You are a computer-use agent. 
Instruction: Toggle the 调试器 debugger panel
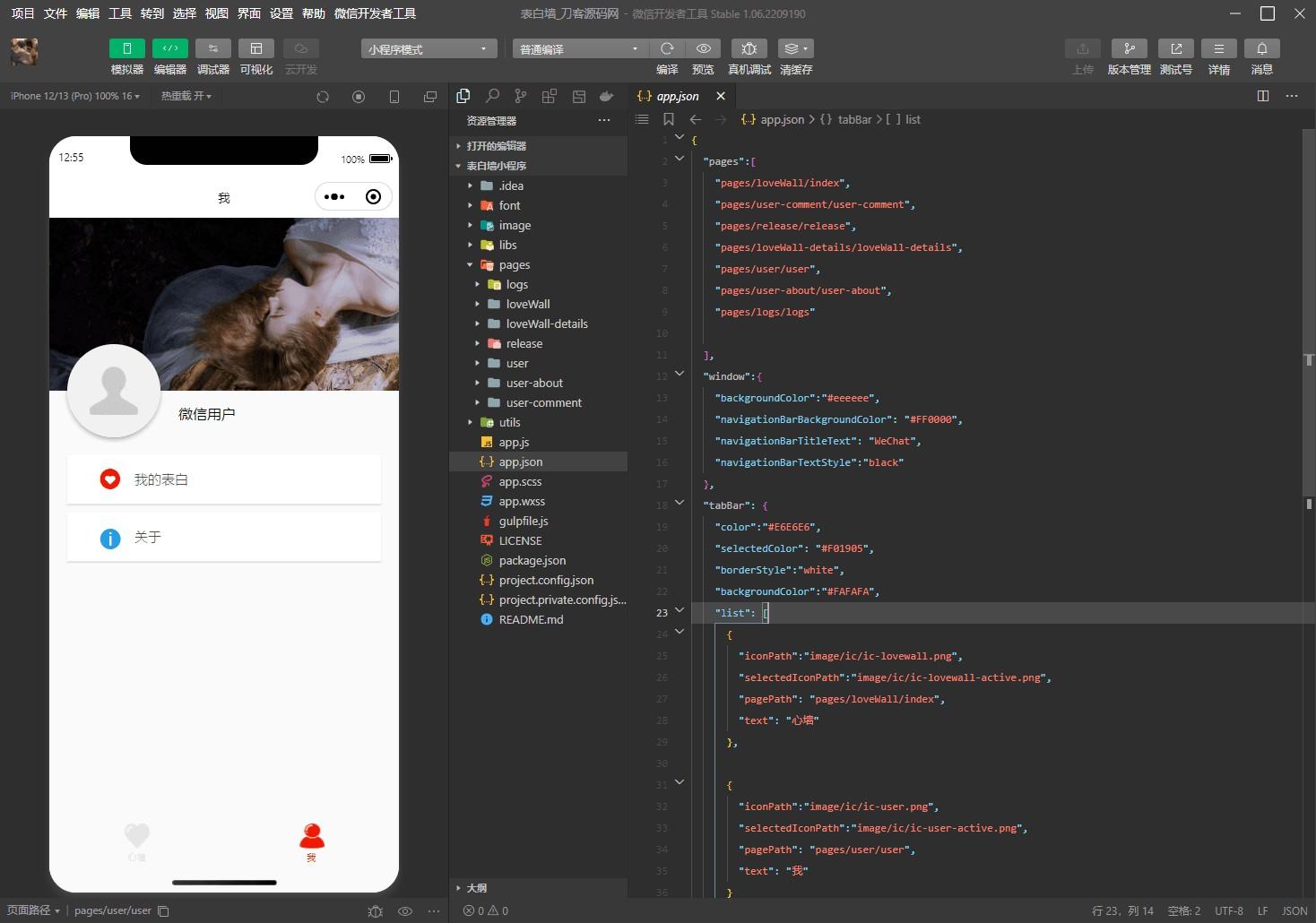(x=212, y=48)
